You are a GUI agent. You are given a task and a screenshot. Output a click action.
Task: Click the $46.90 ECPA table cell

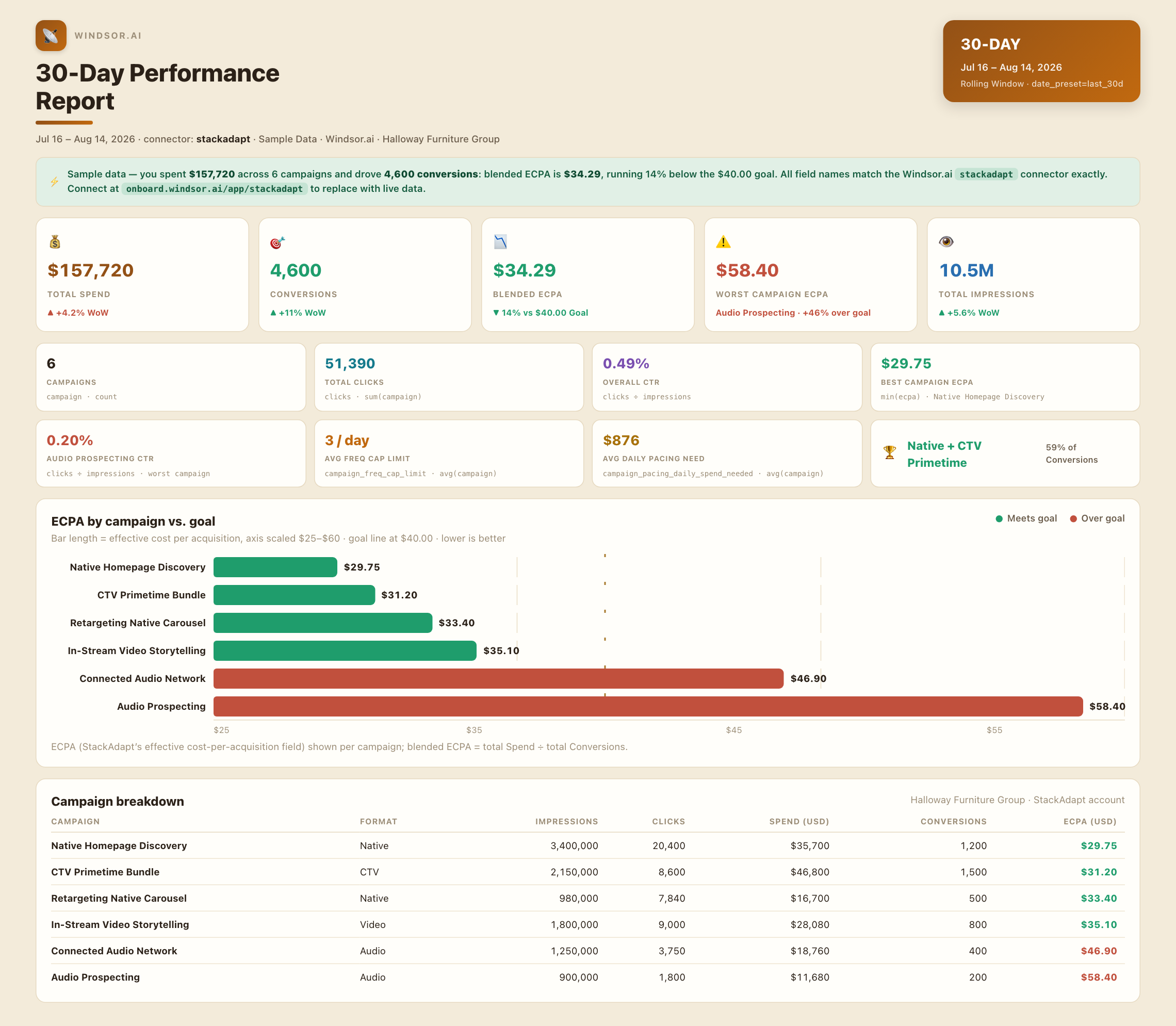tap(1099, 951)
